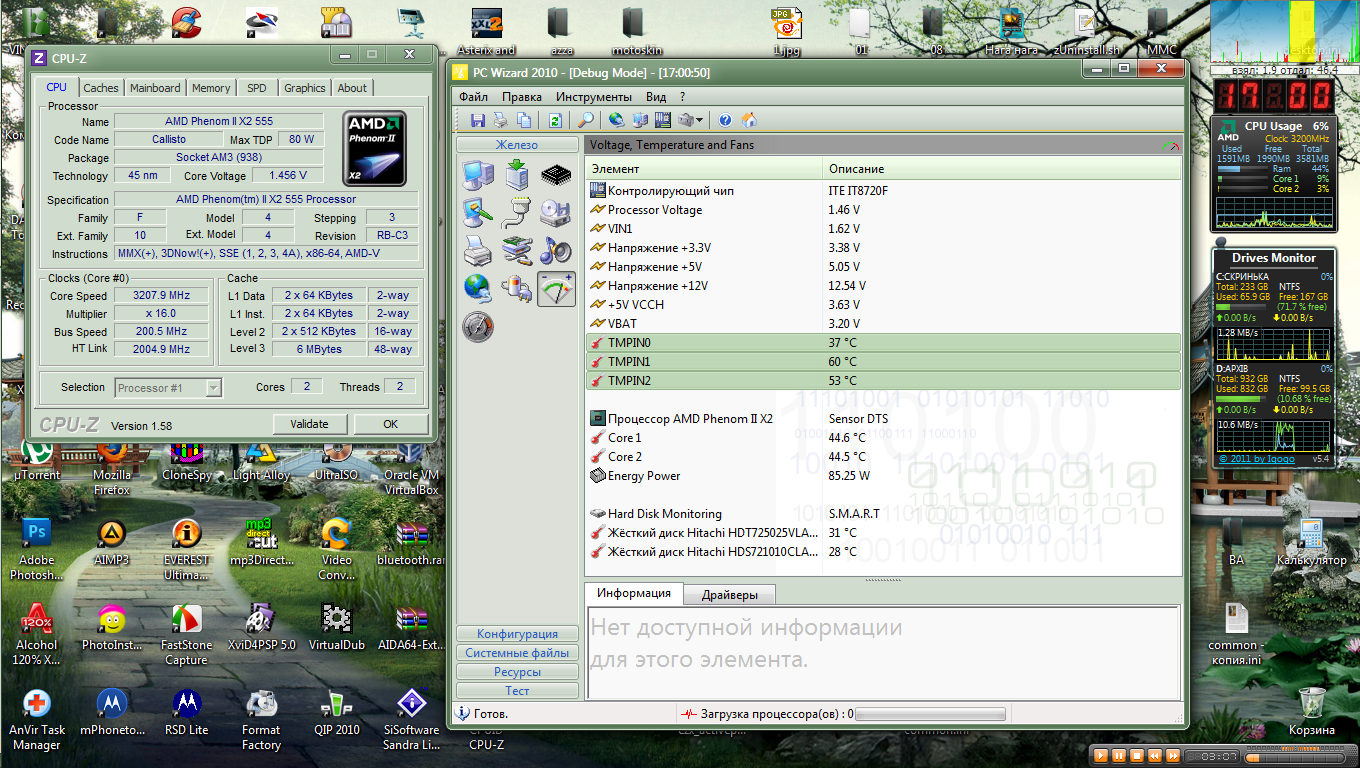The image size is (1360, 768).
Task: Select the Mainboard icon with green arrow
Action: pyautogui.click(x=516, y=175)
